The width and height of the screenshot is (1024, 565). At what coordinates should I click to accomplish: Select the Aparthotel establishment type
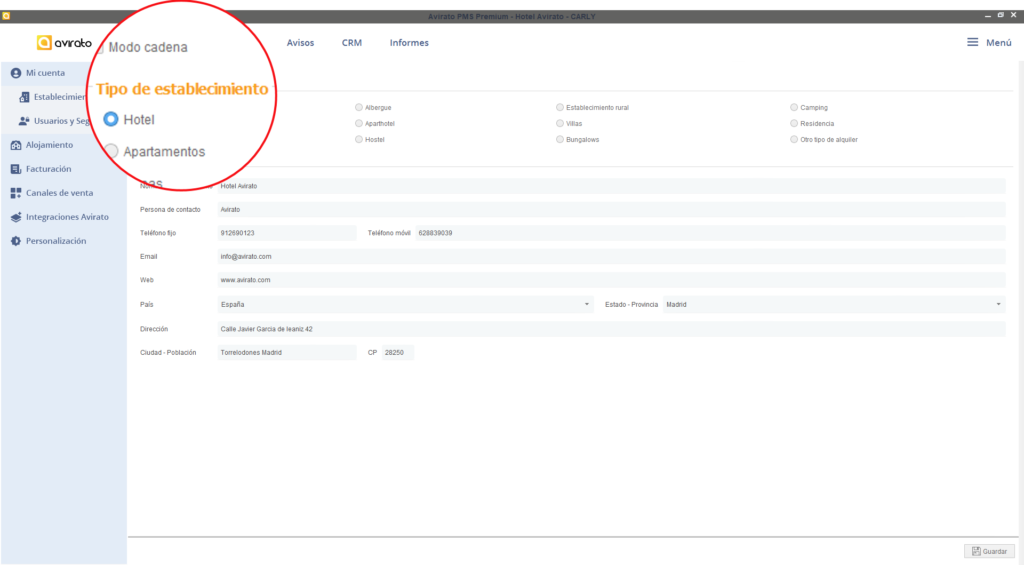359,123
